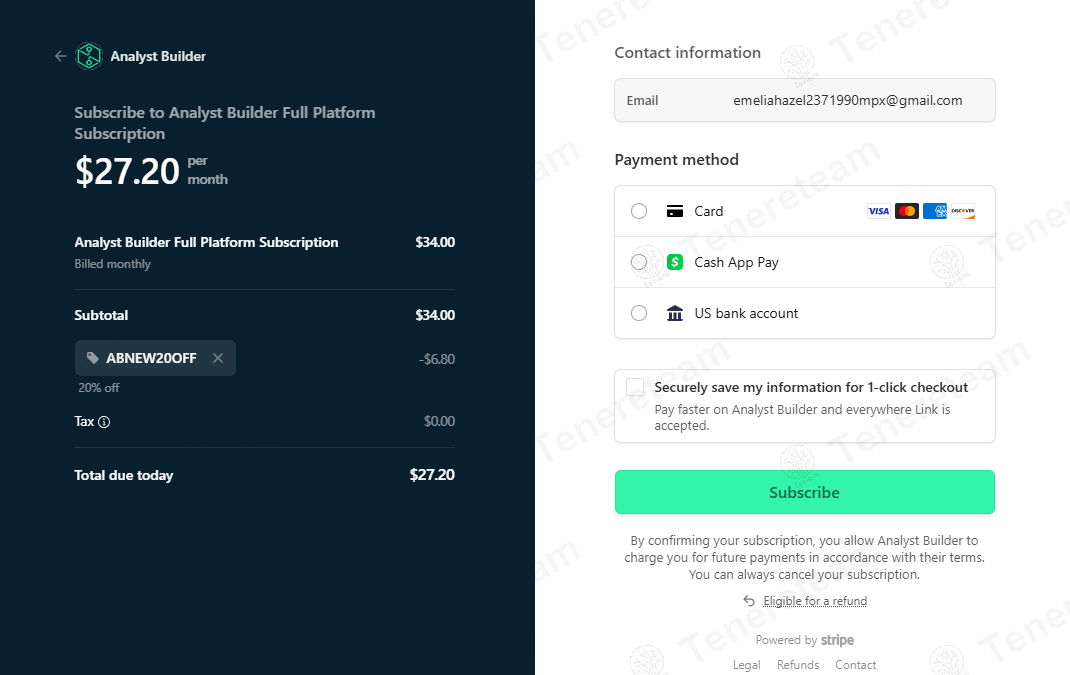
Task: Click the Visa card logo
Action: [878, 211]
